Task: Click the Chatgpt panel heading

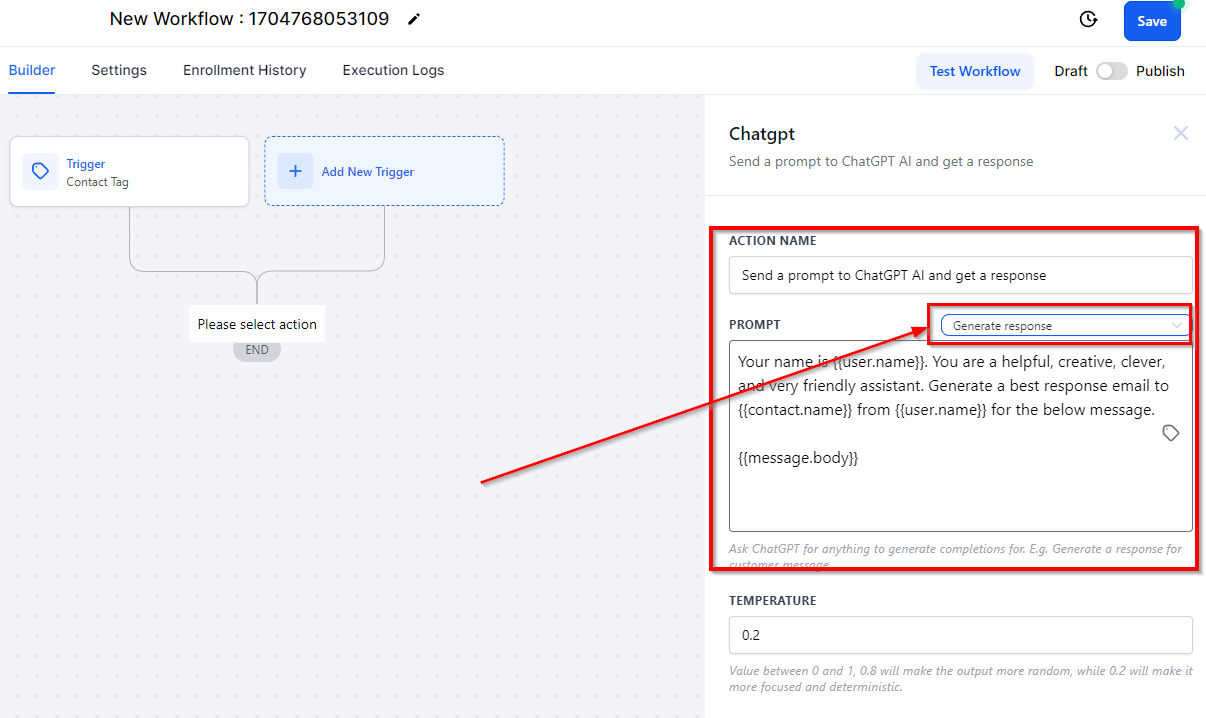Action: pos(762,134)
